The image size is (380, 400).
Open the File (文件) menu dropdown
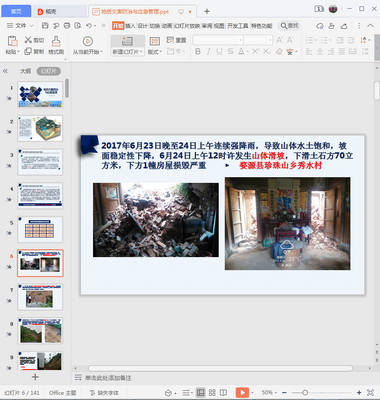(21, 26)
